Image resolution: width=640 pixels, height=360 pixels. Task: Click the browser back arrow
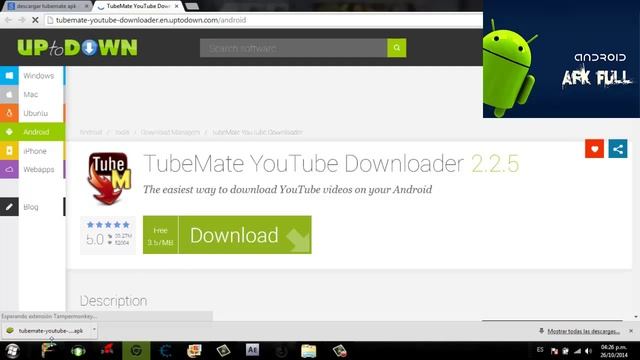click(8, 20)
